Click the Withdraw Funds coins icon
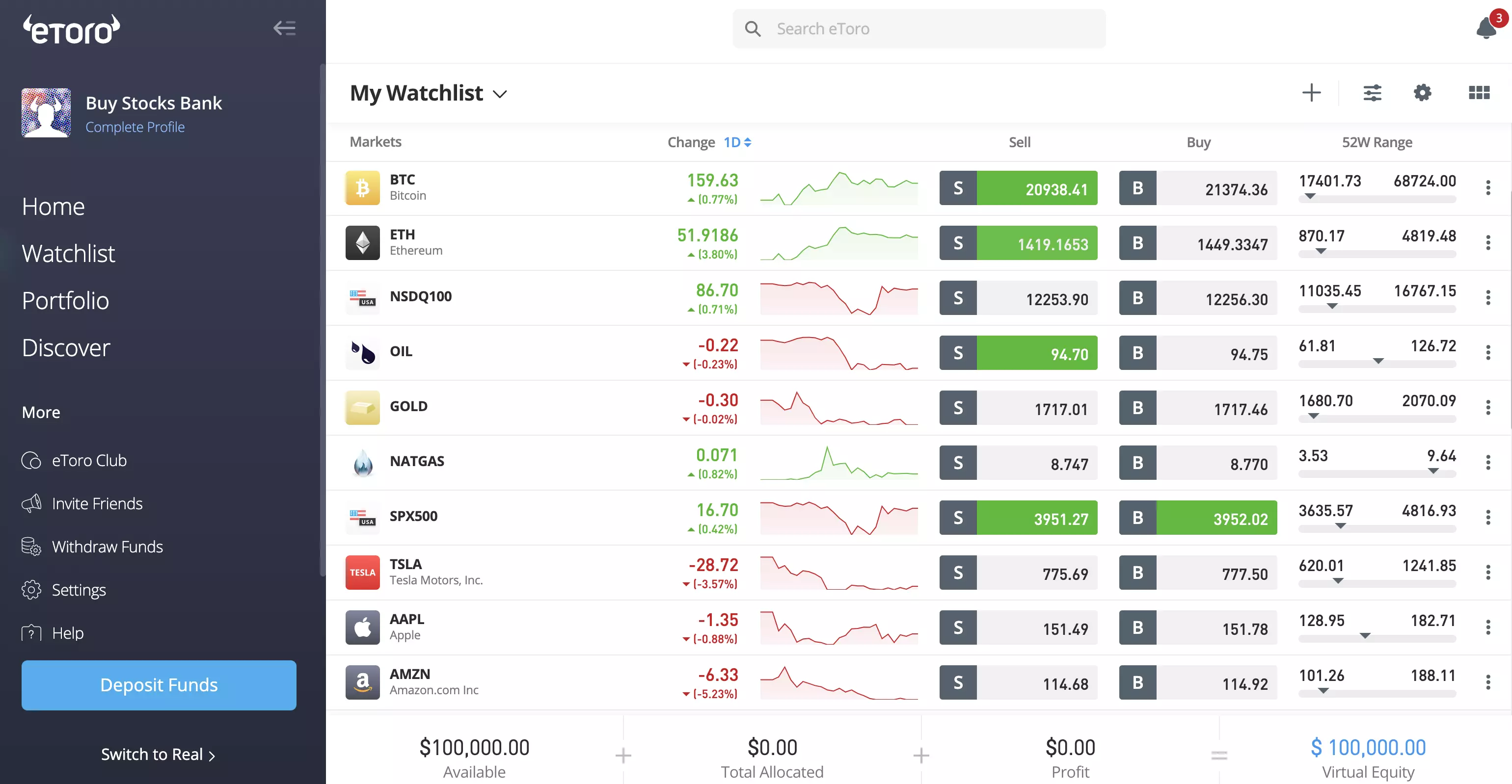 tap(31, 547)
